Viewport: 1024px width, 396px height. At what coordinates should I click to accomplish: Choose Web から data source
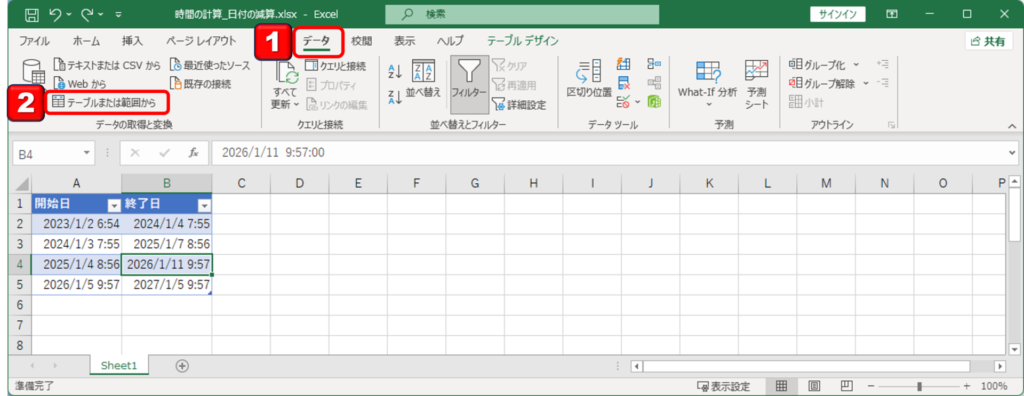pos(79,84)
